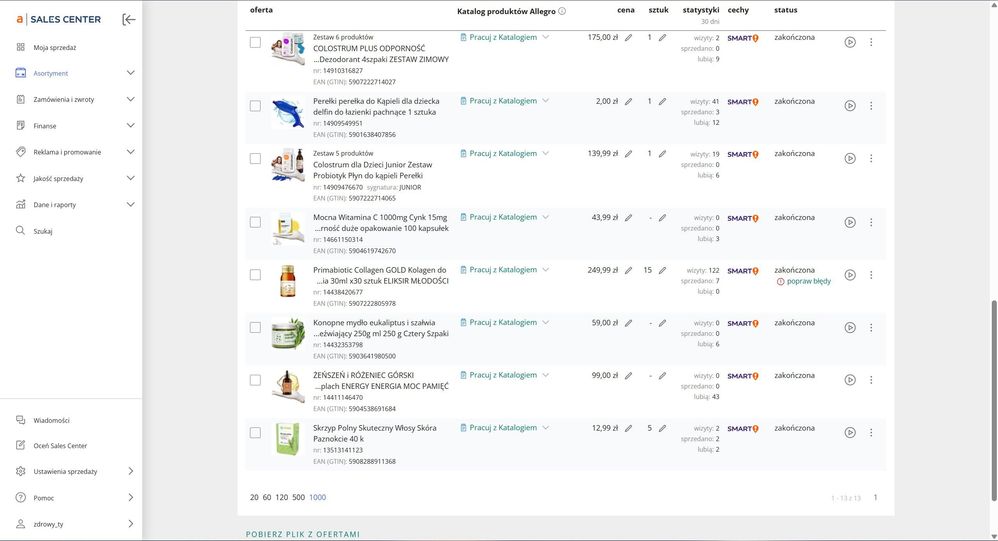Image resolution: width=998 pixels, height=541 pixels.
Task: Click the info icon beside Katalog produktów Allegro
Action: coord(562,11)
